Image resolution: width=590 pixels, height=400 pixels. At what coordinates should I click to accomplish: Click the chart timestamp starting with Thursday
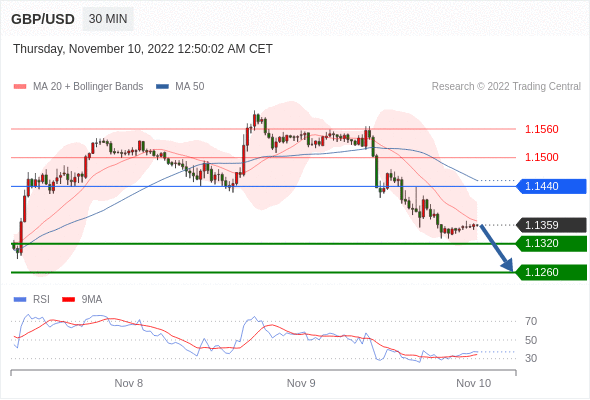click(x=143, y=49)
